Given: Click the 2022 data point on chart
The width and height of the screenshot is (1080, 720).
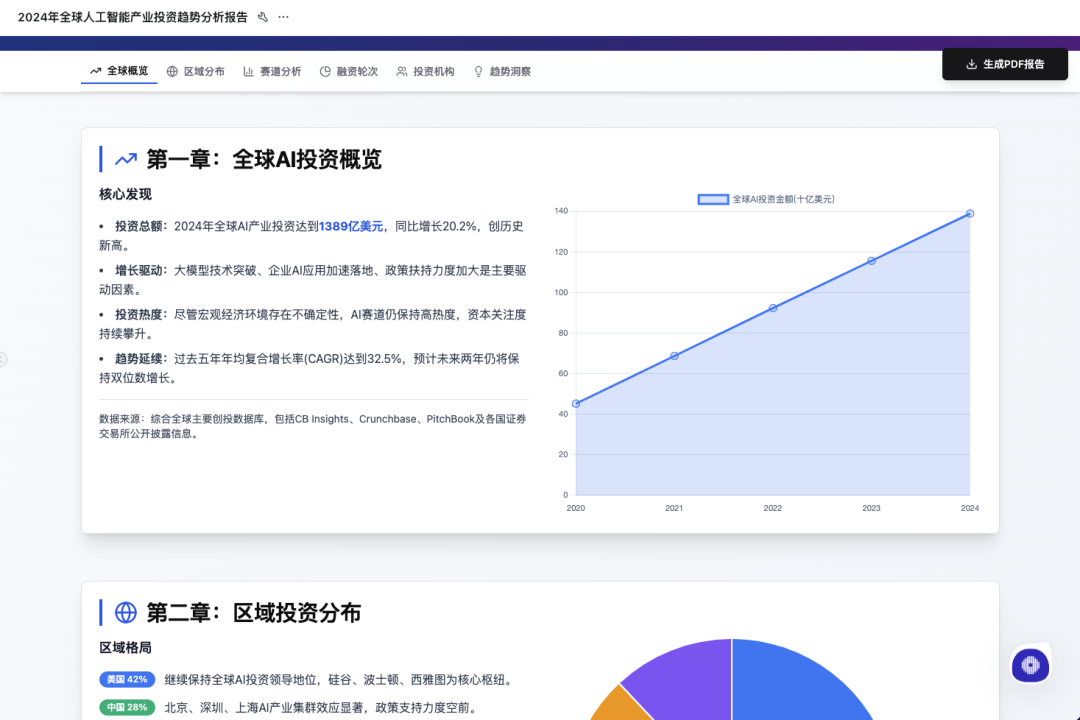Looking at the screenshot, I should click(x=773, y=308).
